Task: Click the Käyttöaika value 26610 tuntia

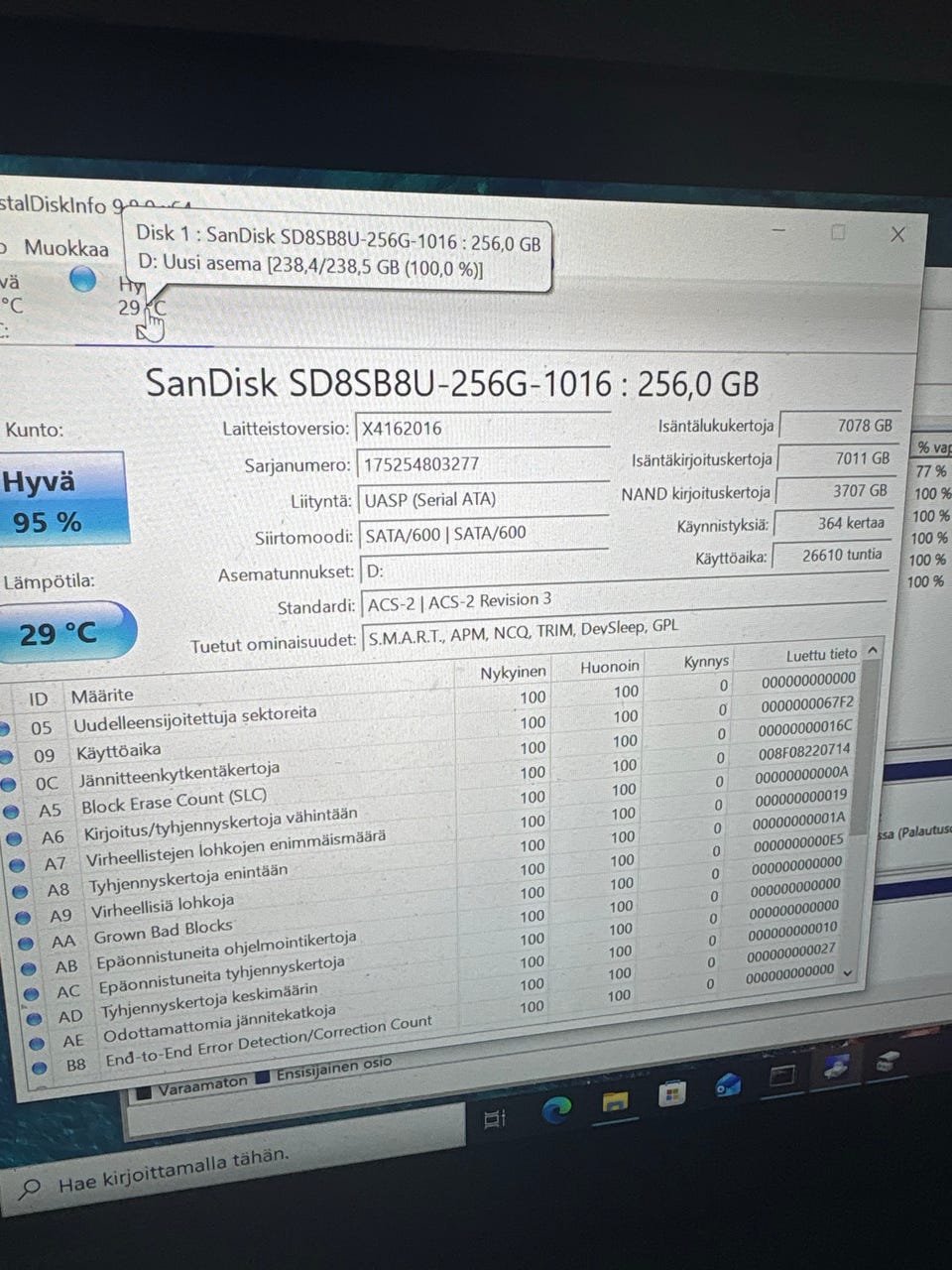Action: pos(832,556)
